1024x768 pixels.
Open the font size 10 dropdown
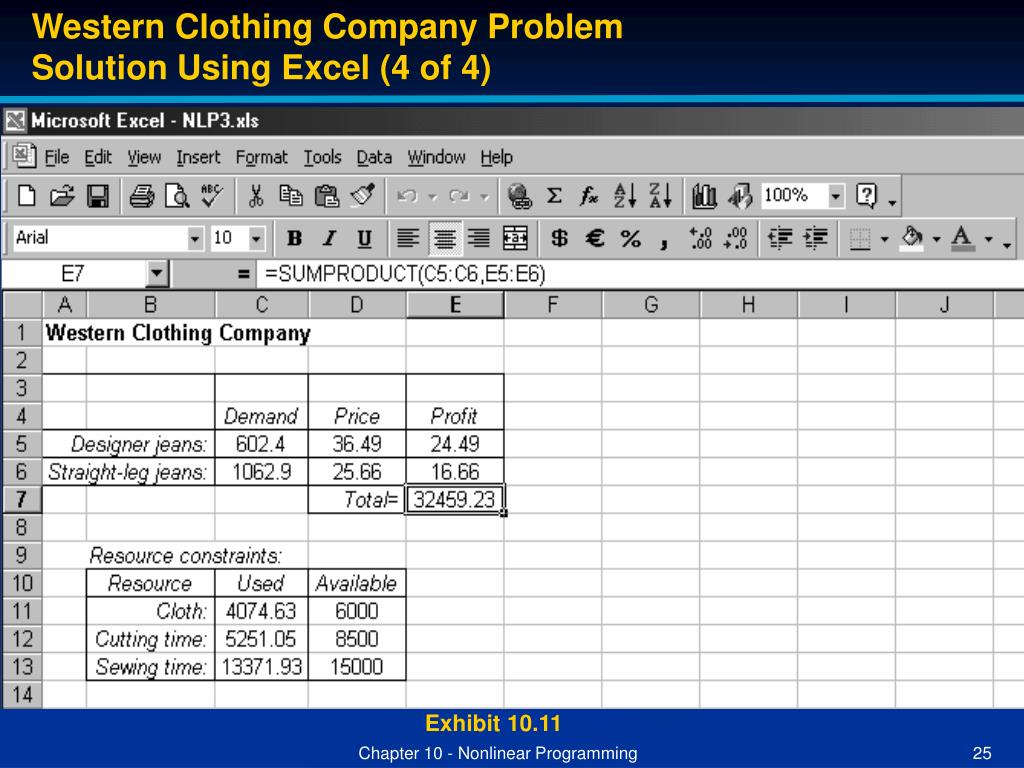257,238
